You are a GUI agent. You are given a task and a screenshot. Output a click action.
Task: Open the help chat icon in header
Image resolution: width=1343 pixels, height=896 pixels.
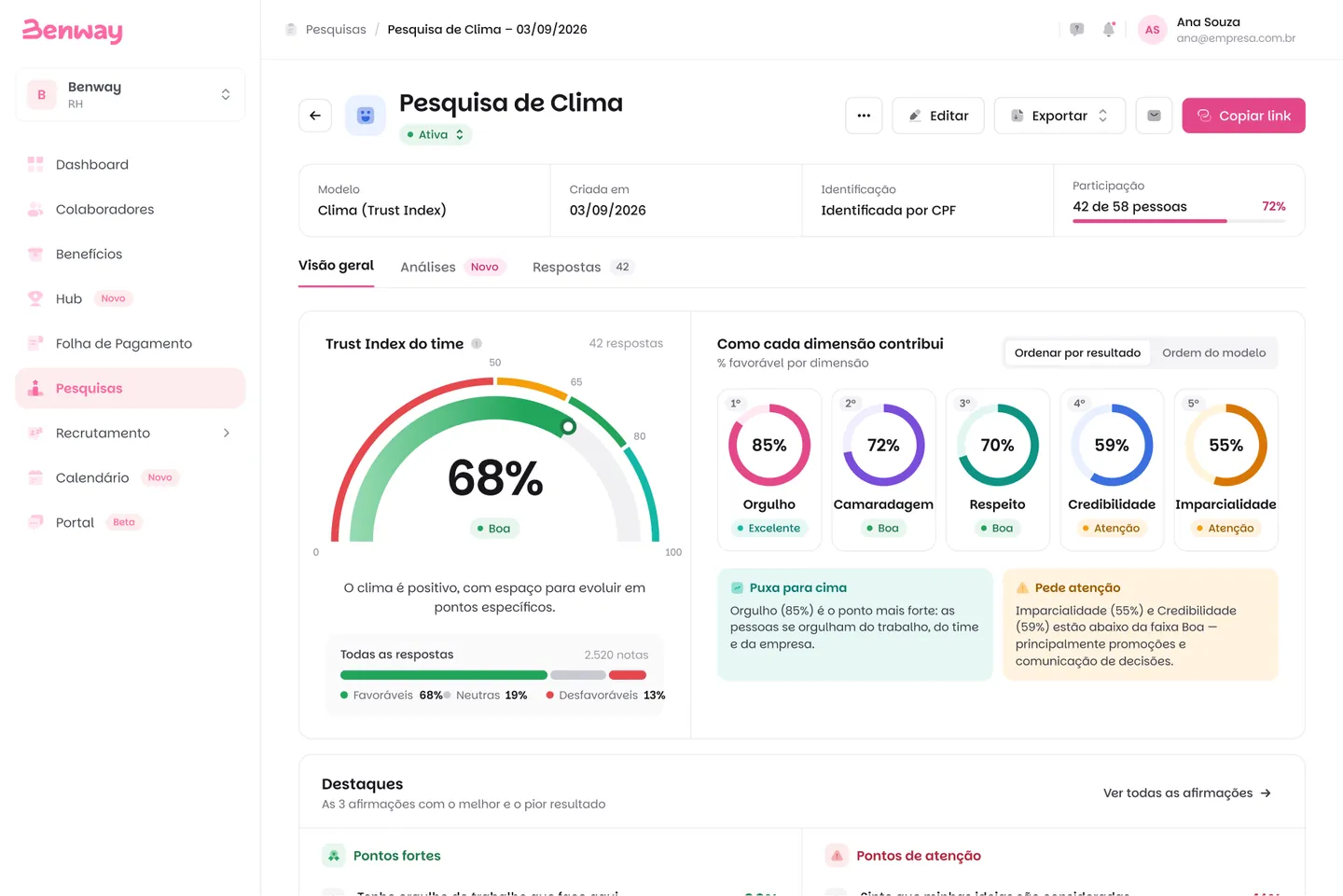(1076, 30)
